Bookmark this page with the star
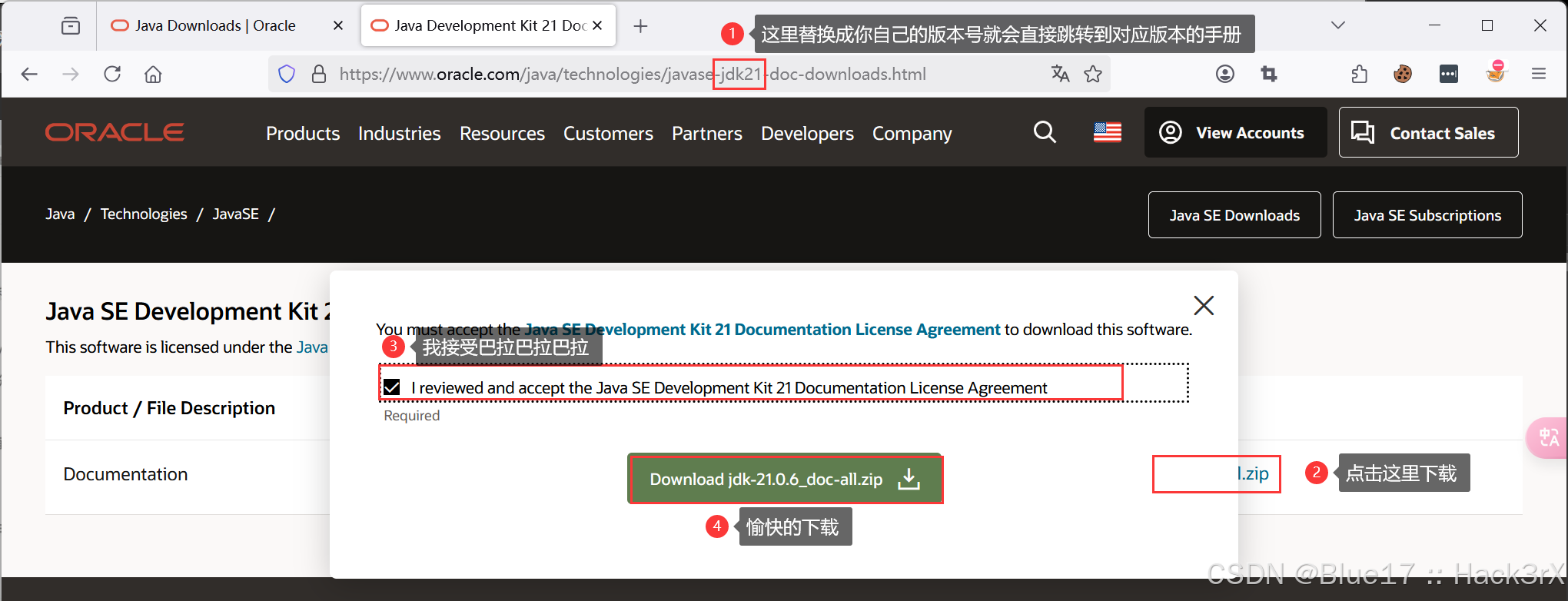 (x=1093, y=74)
